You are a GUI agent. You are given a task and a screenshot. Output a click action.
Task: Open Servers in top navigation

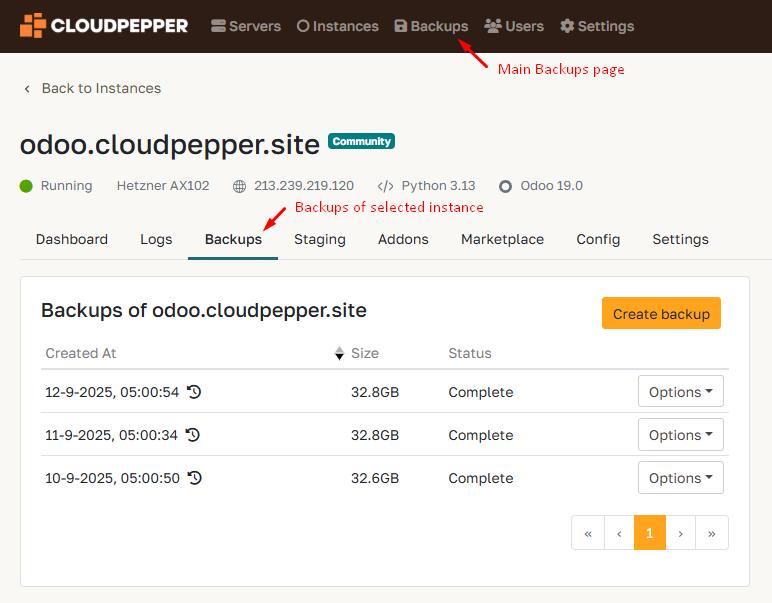tap(246, 26)
